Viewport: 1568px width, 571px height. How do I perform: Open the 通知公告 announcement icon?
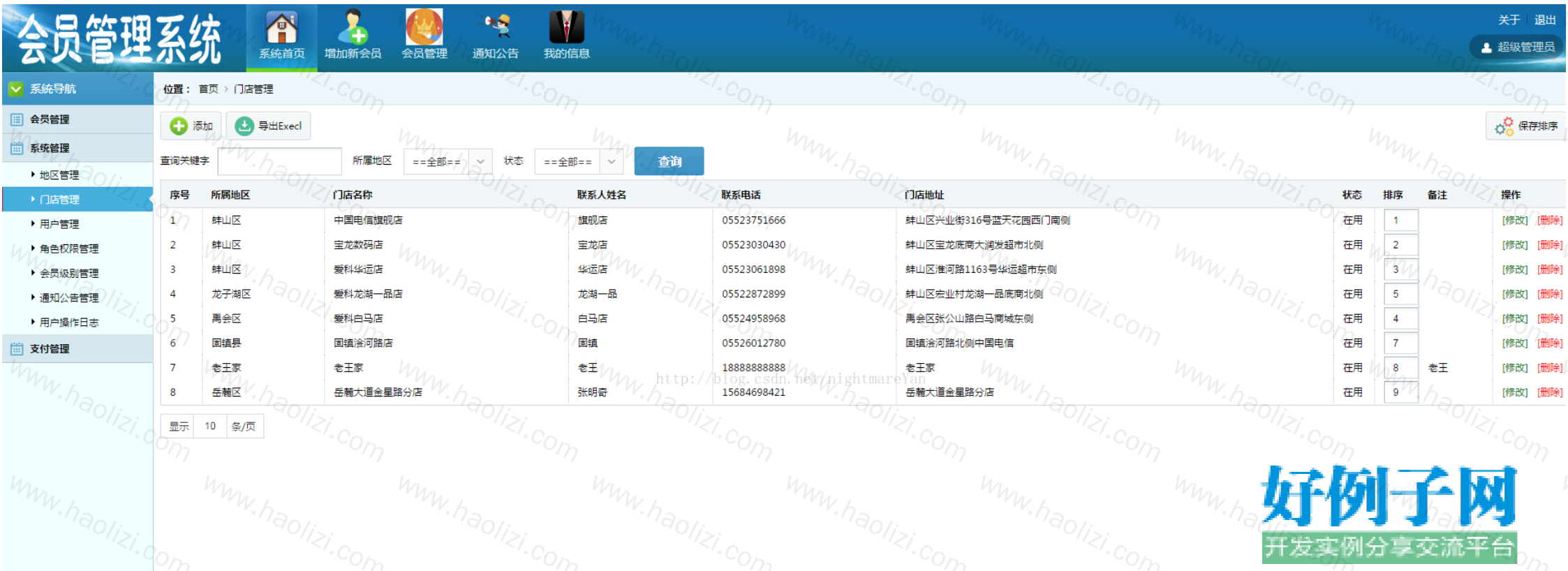[496, 27]
